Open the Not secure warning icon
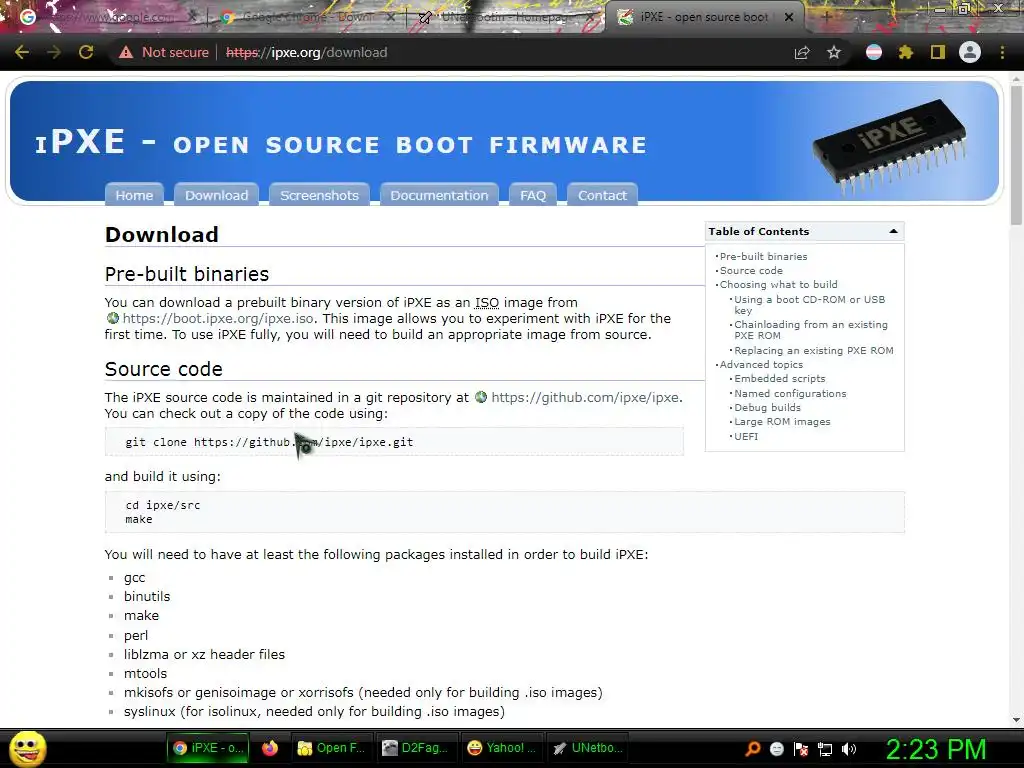The height and width of the screenshot is (768, 1024). [x=126, y=52]
